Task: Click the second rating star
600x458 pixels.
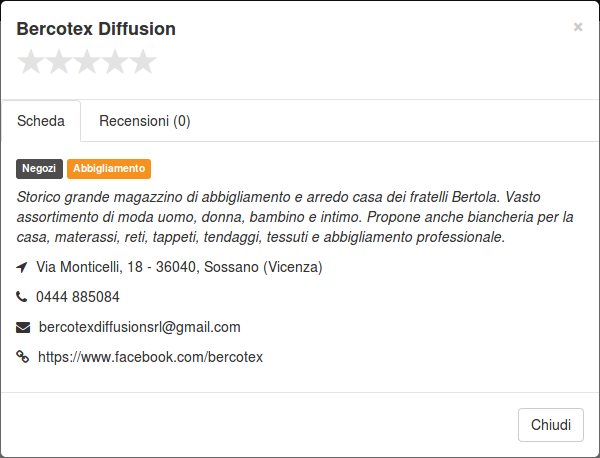Action: point(59,62)
